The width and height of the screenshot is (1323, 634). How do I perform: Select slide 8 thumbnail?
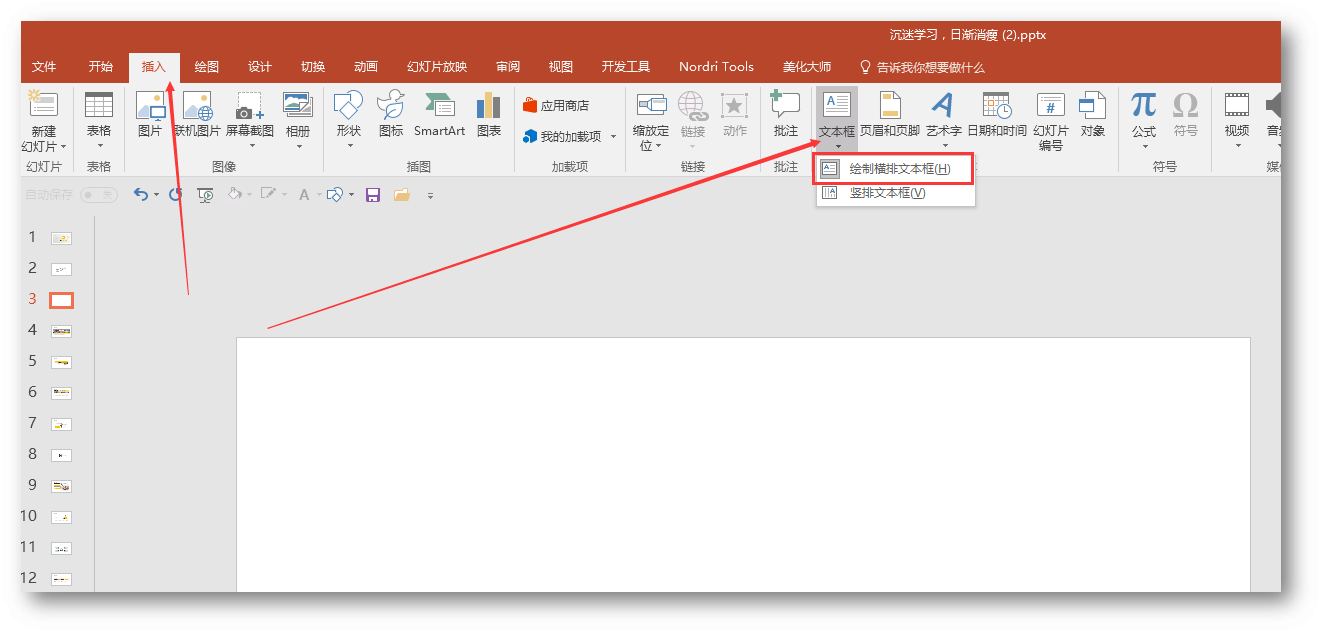pos(62,455)
